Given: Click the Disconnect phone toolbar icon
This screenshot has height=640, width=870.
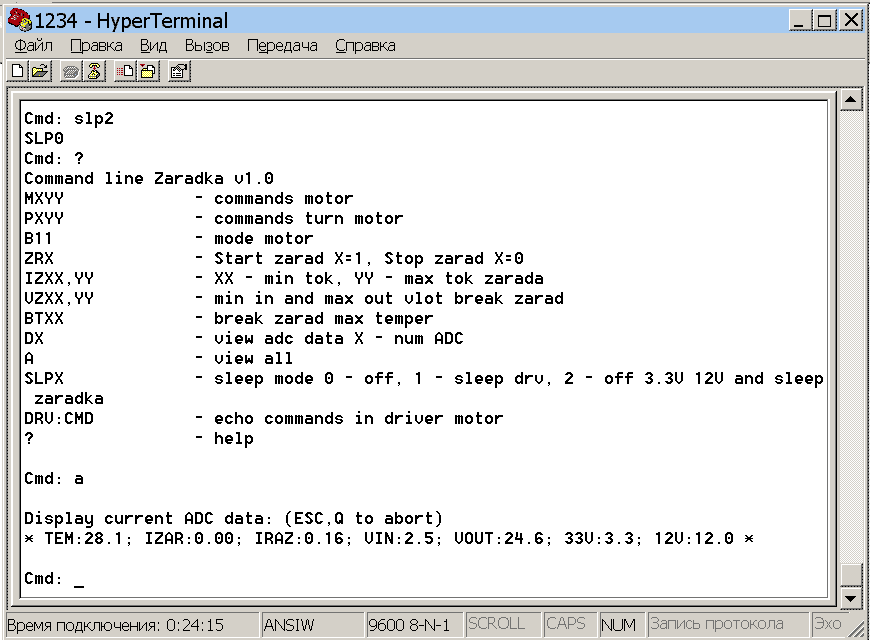Looking at the screenshot, I should (x=93, y=71).
